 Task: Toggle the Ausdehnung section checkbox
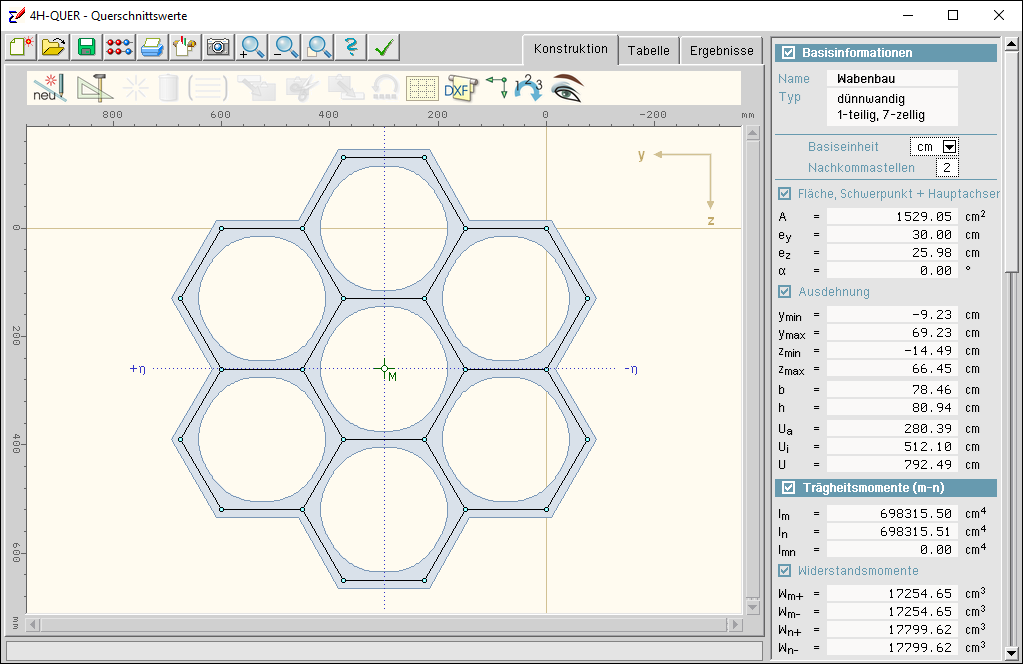tap(785, 292)
